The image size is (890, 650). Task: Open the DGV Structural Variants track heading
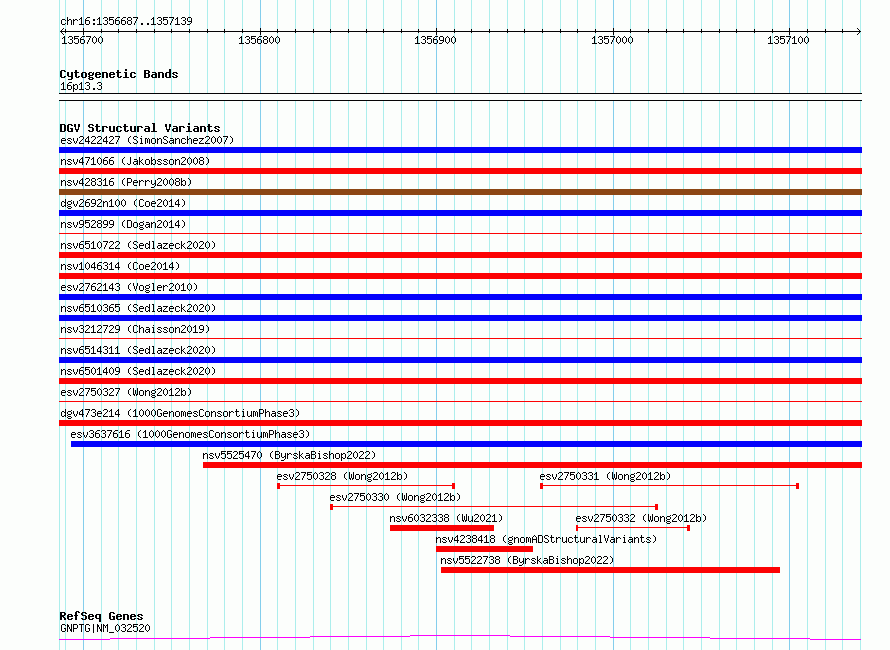[139, 128]
